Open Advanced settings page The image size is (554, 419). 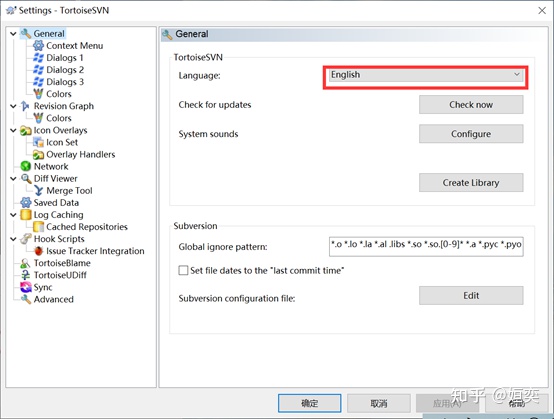[x=54, y=299]
